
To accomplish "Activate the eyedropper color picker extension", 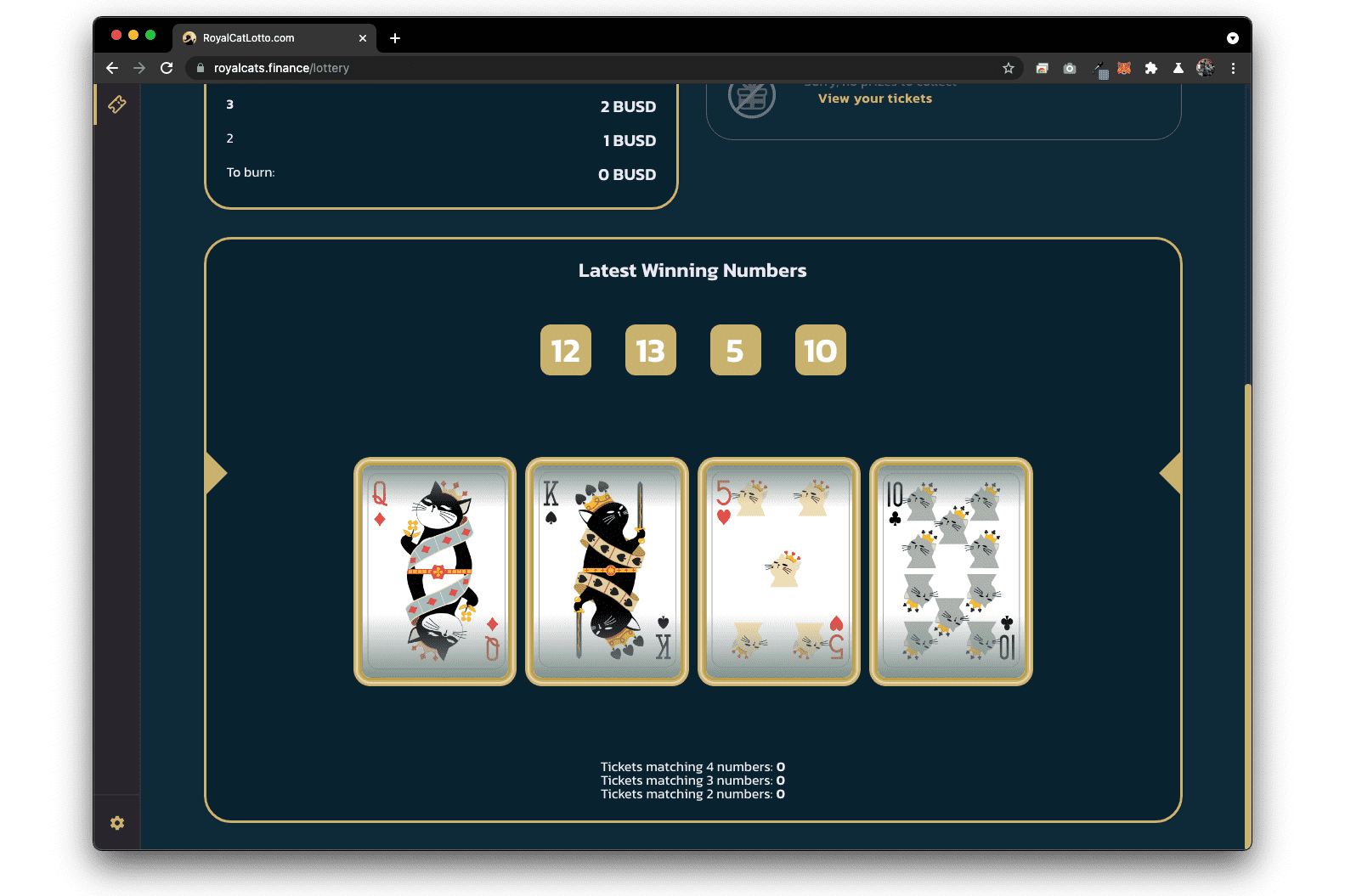I will point(1100,69).
